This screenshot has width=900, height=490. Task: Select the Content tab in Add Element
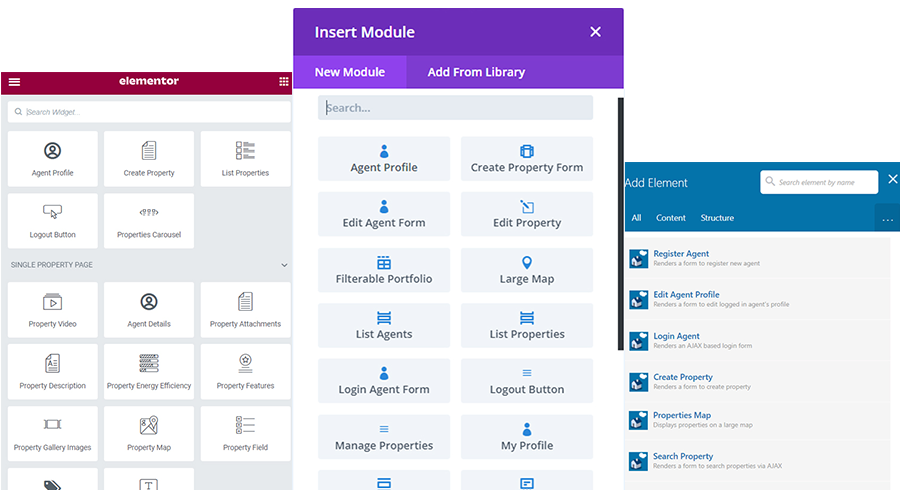(x=670, y=218)
